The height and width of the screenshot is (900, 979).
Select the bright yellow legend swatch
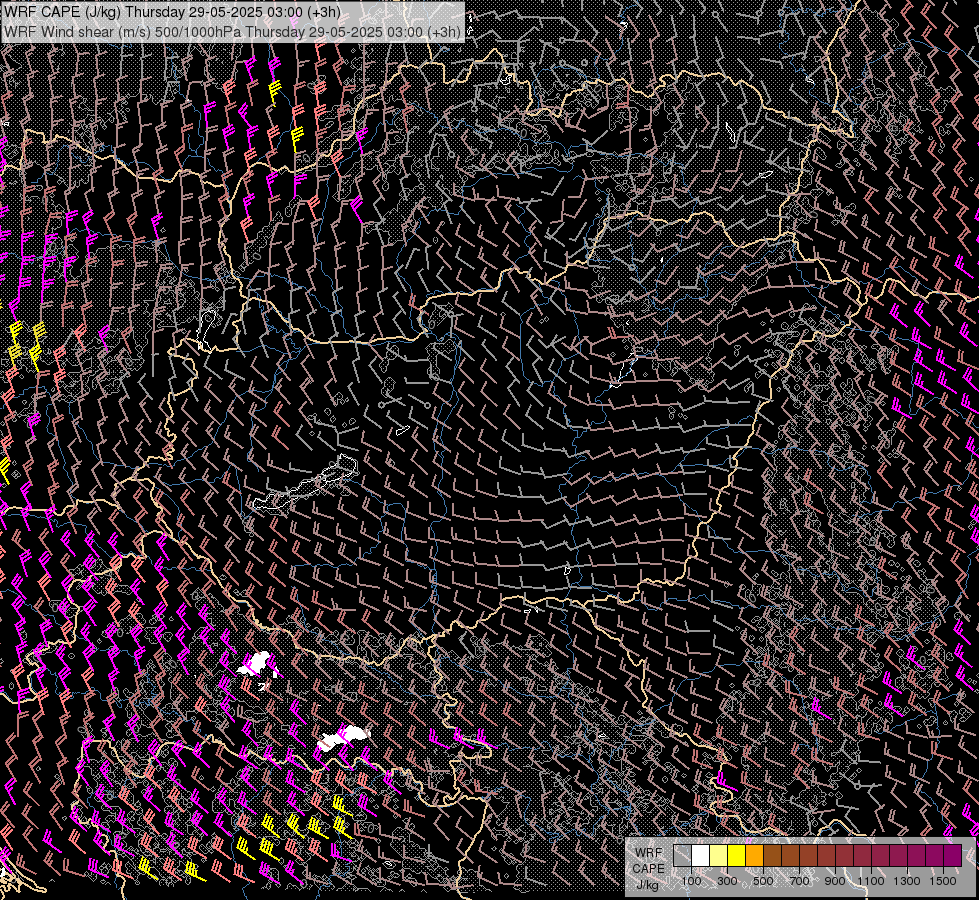tap(737, 856)
